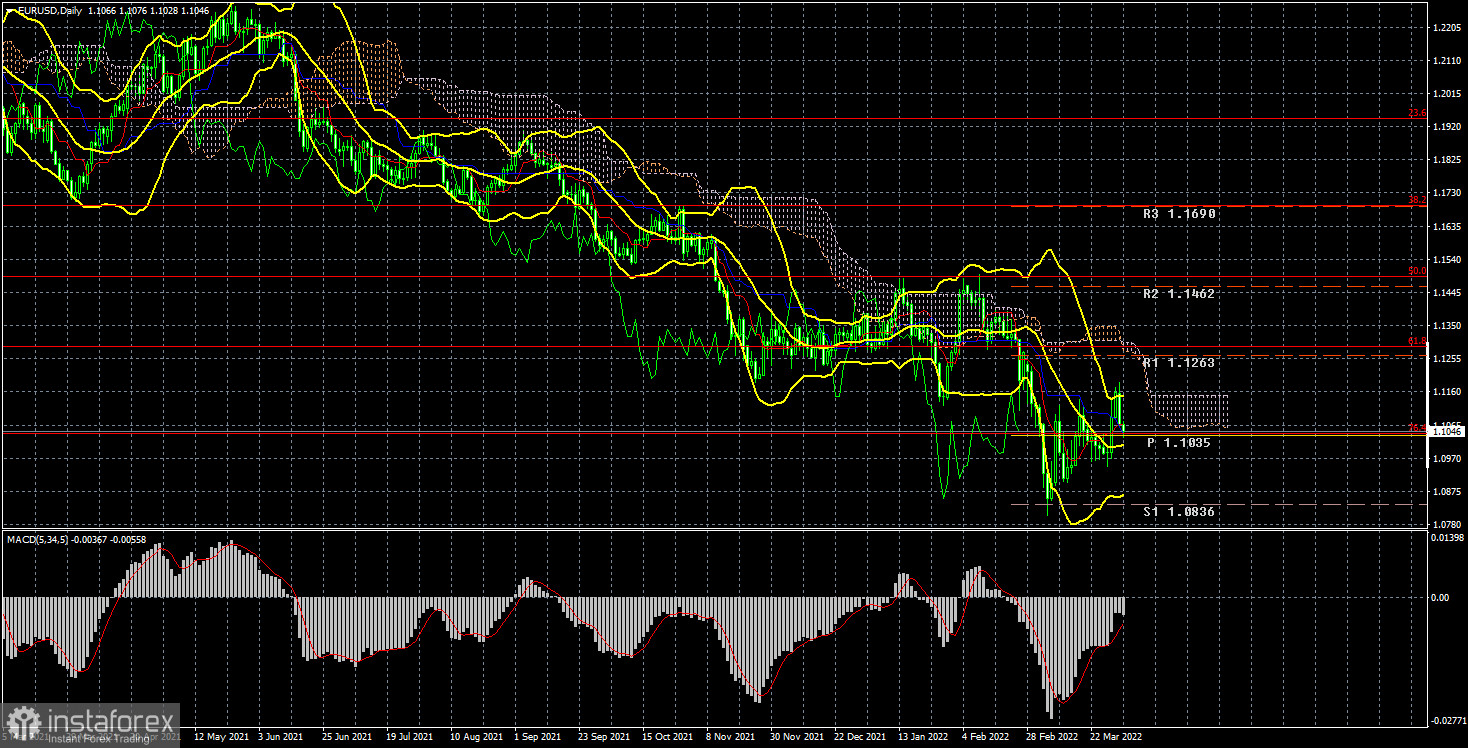
Task: Click the 1.0780 price axis label
Action: [x=1446, y=524]
